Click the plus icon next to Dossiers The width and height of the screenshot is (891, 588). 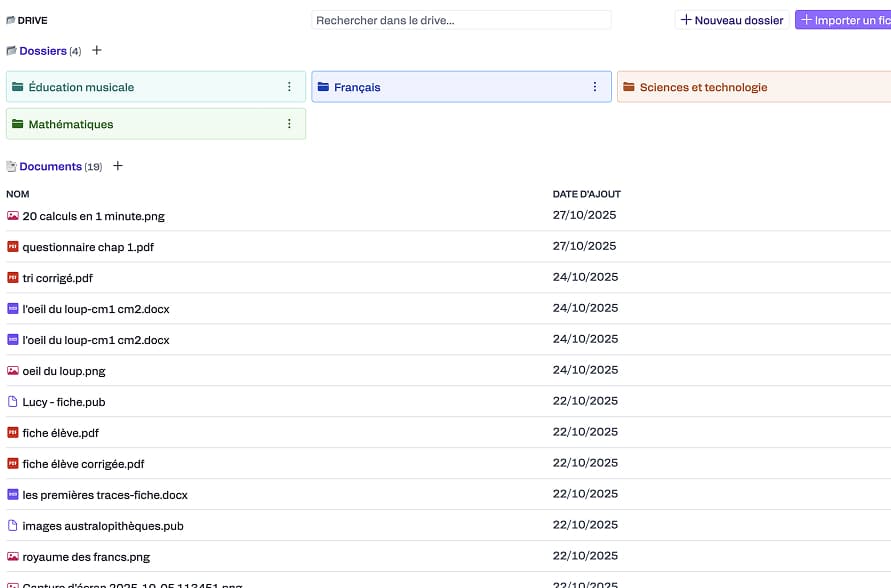click(x=97, y=51)
